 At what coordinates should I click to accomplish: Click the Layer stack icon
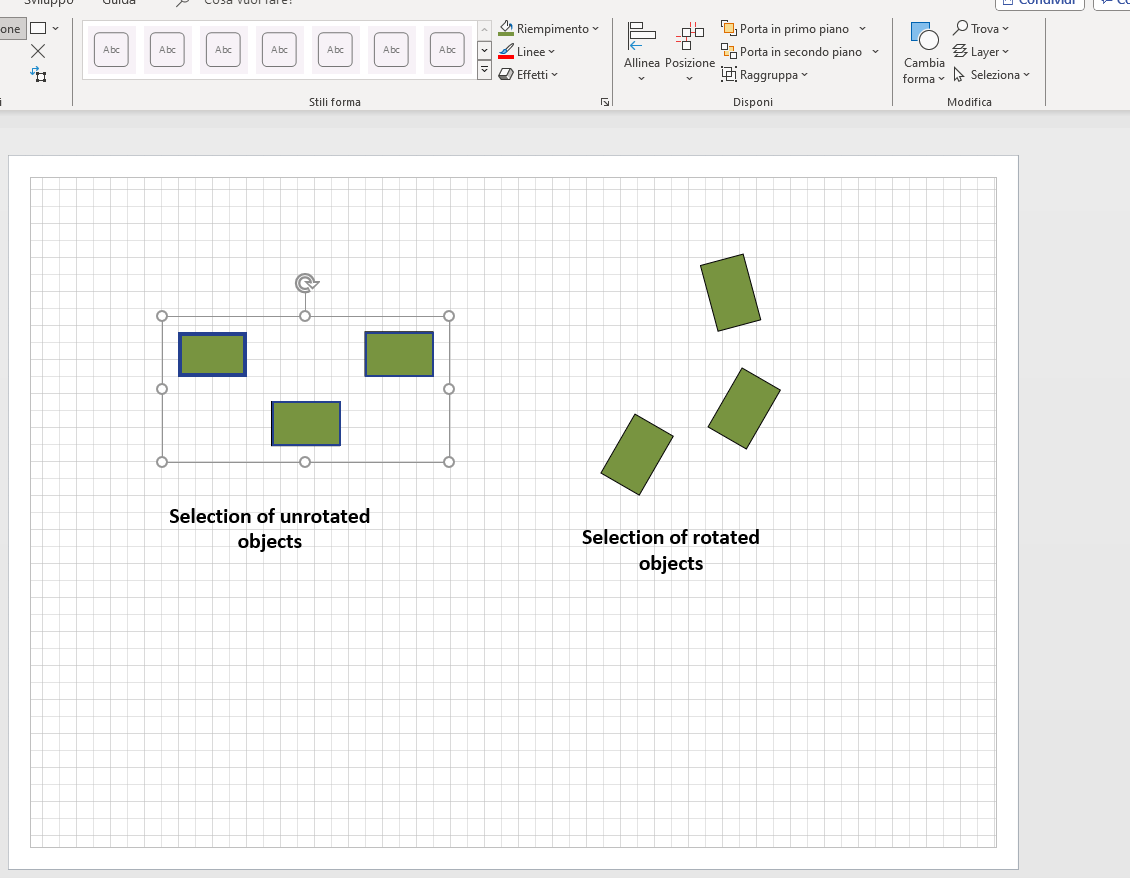point(960,51)
